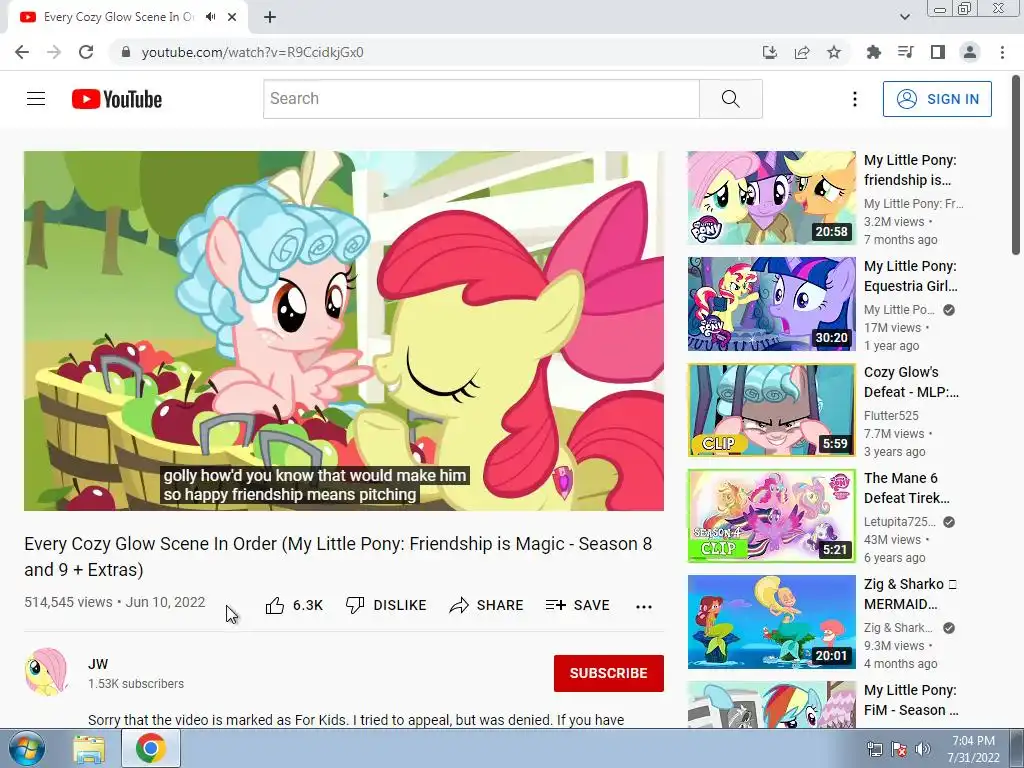The image size is (1024, 768).
Task: Click the video title text
Action: tap(338, 556)
